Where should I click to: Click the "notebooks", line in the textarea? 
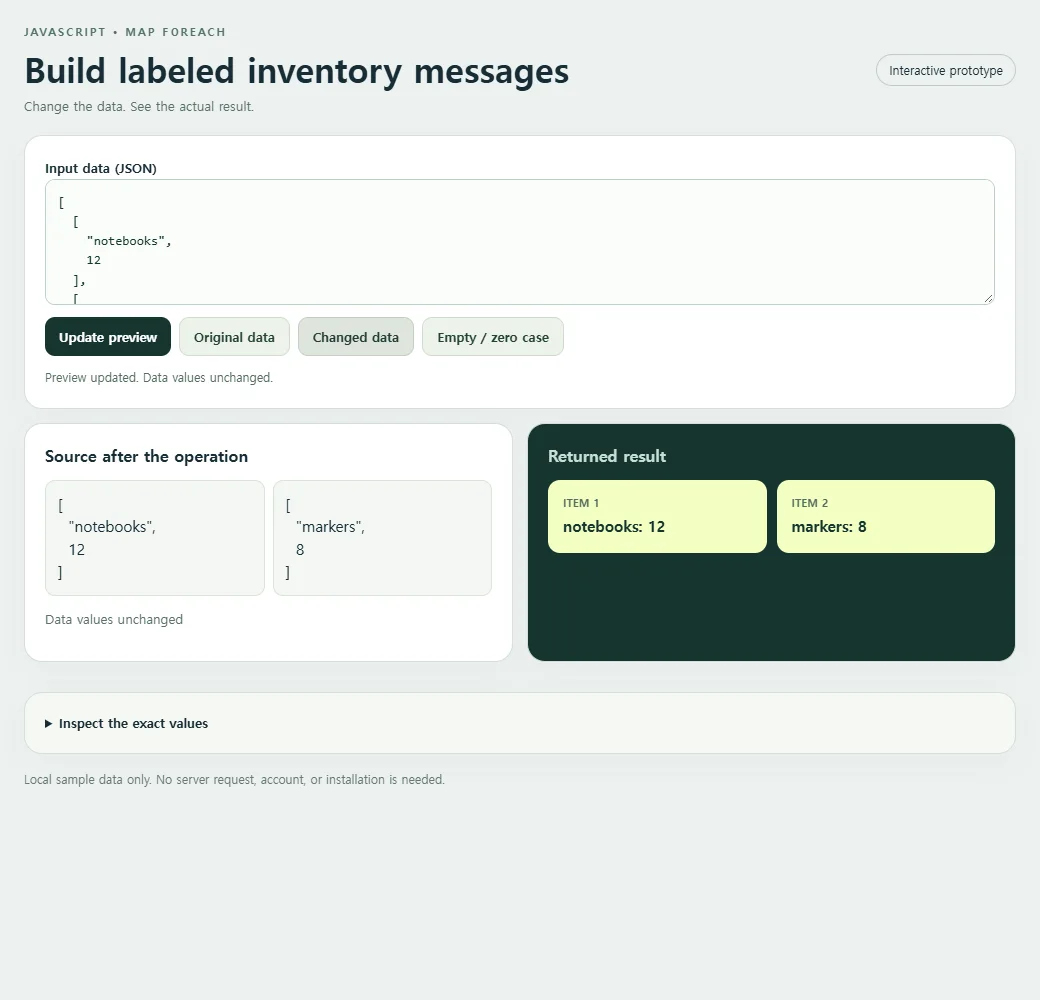129,241
